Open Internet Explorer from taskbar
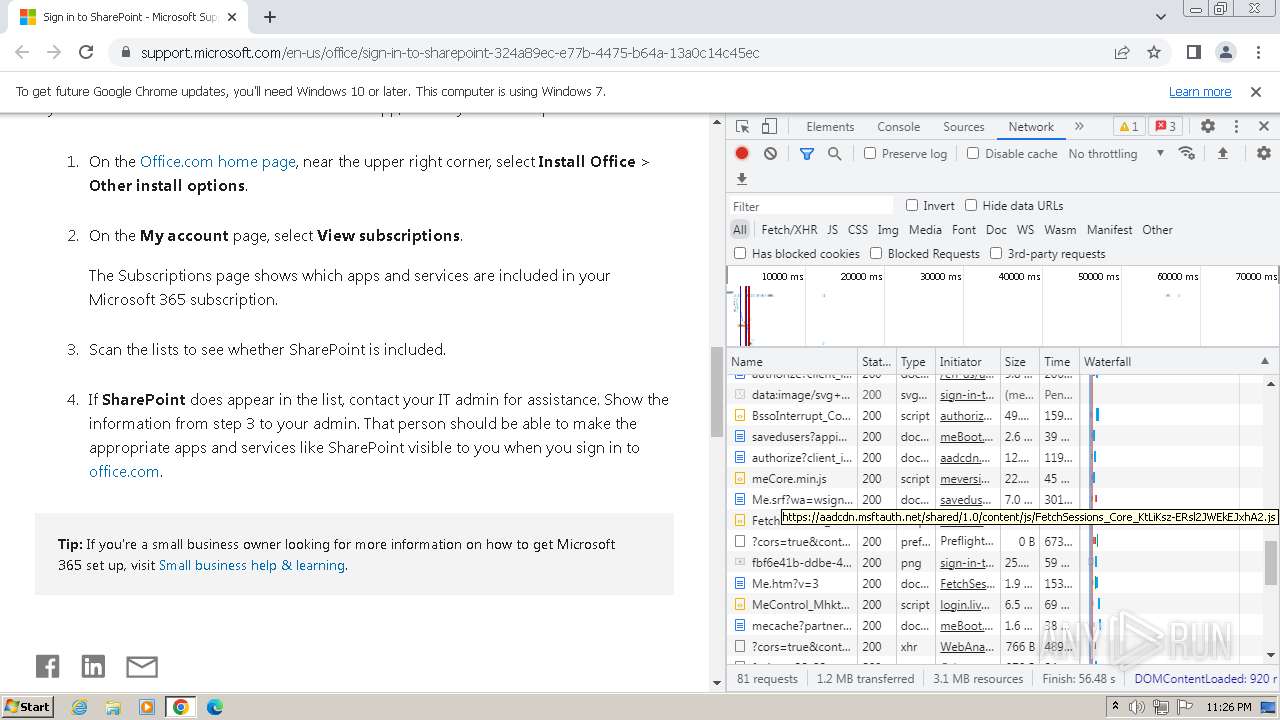The image size is (1280, 720). 80,707
